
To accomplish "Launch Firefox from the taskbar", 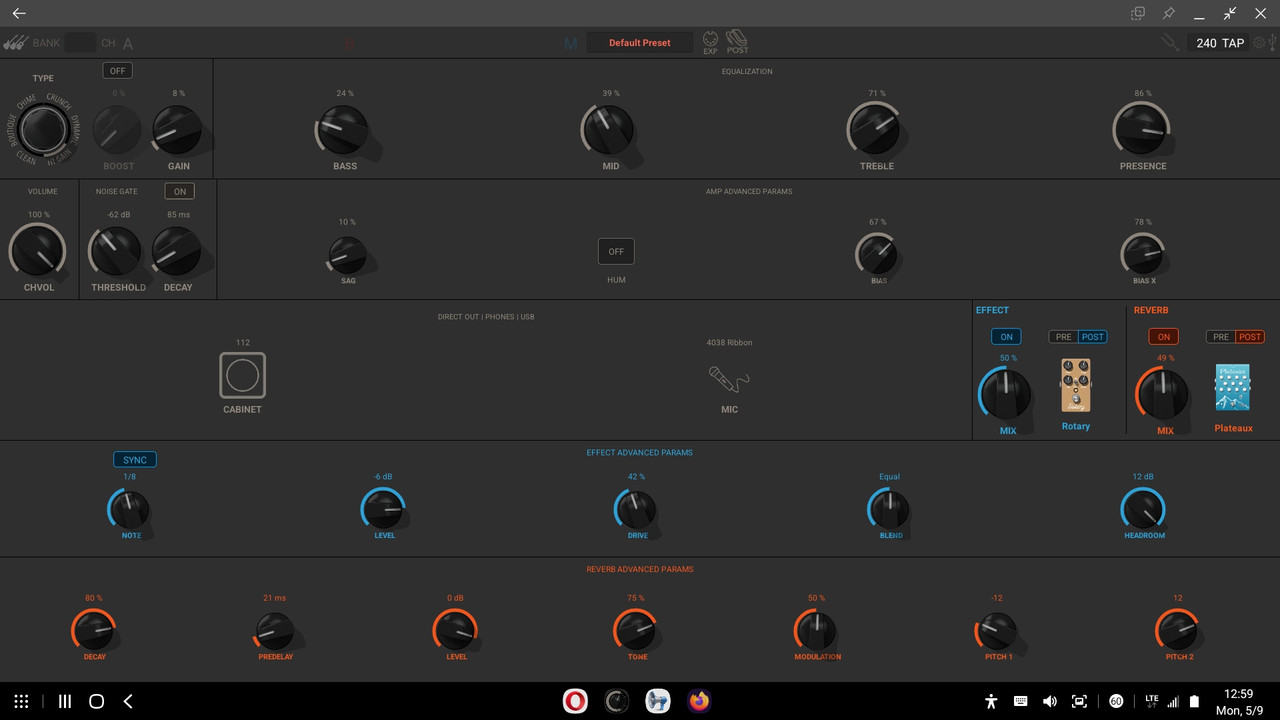I will tap(698, 701).
